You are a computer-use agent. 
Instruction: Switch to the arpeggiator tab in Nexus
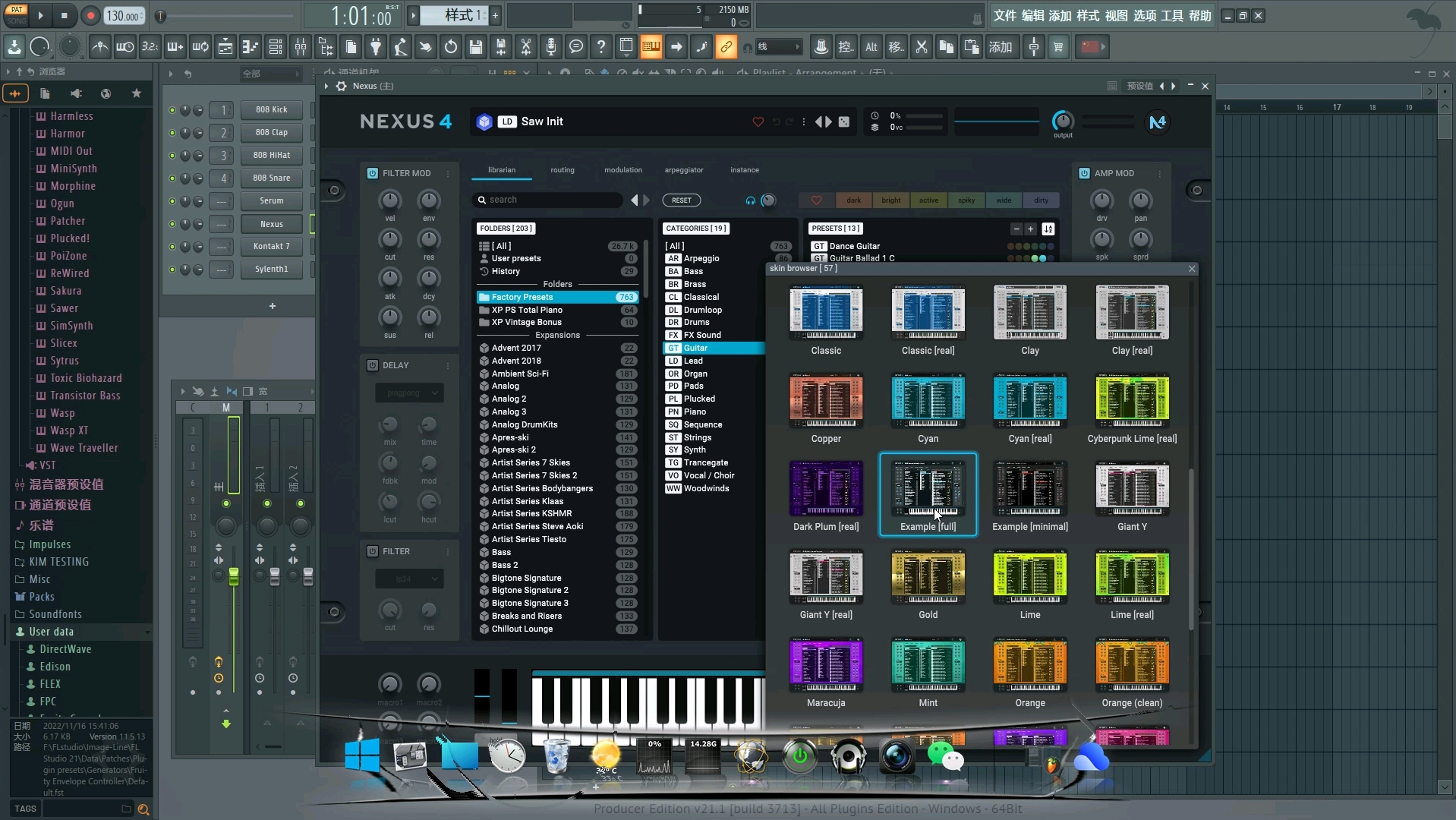click(684, 170)
